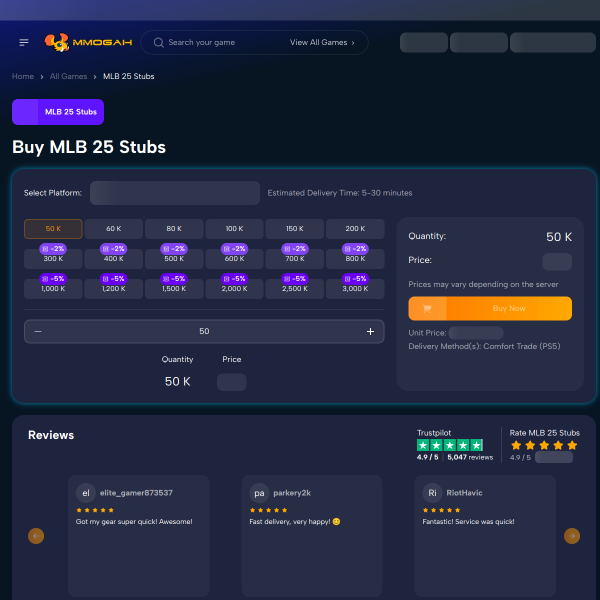
Task: Open All Games breadcrumb
Action: tap(68, 77)
